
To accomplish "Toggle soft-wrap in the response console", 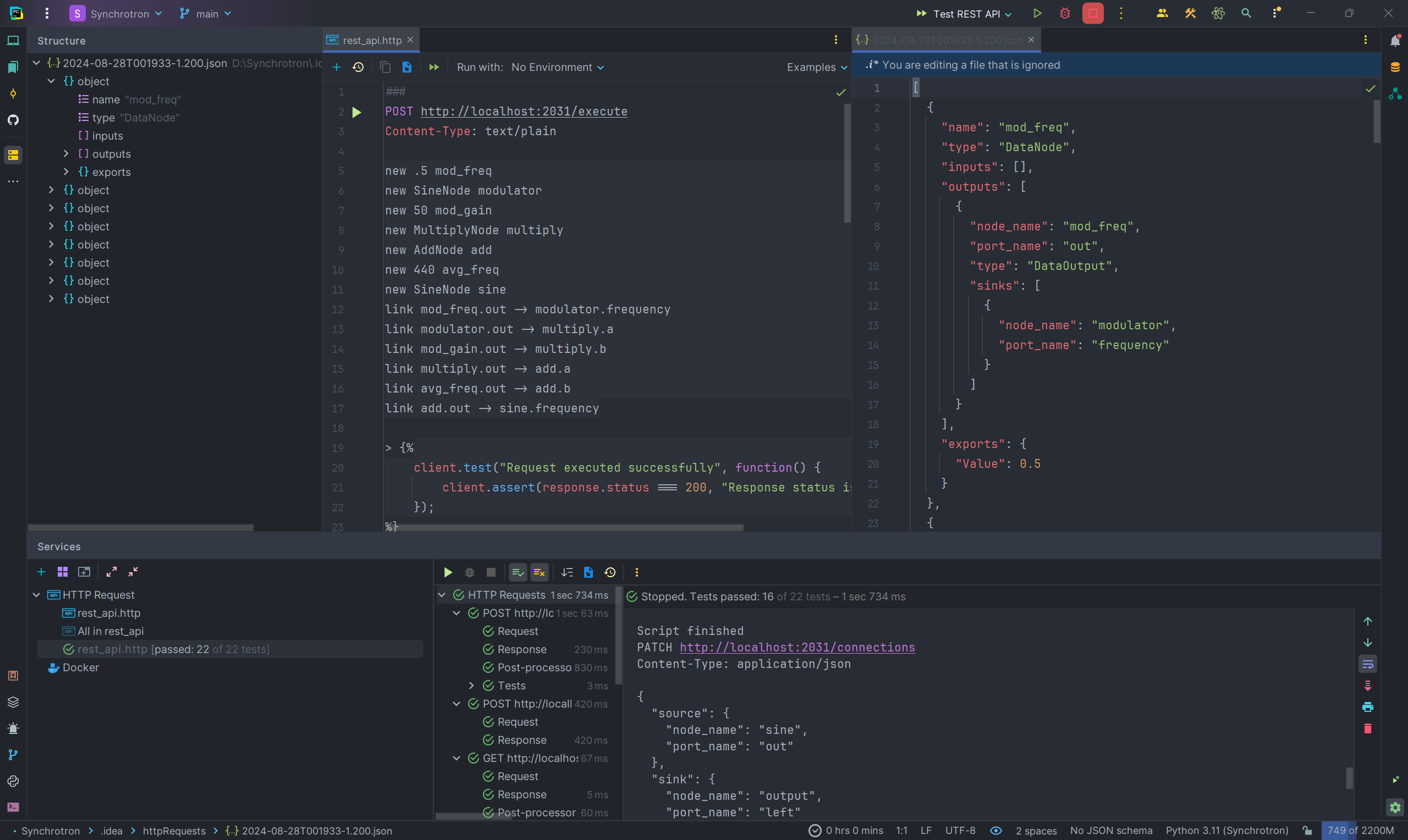I will coord(1367,664).
